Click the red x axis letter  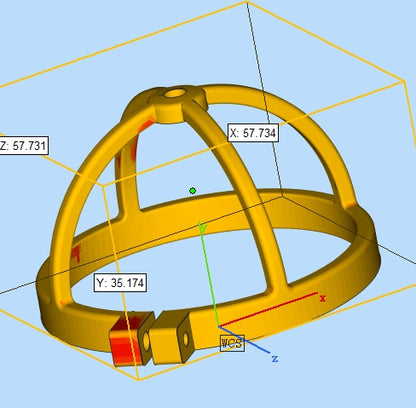[322, 298]
